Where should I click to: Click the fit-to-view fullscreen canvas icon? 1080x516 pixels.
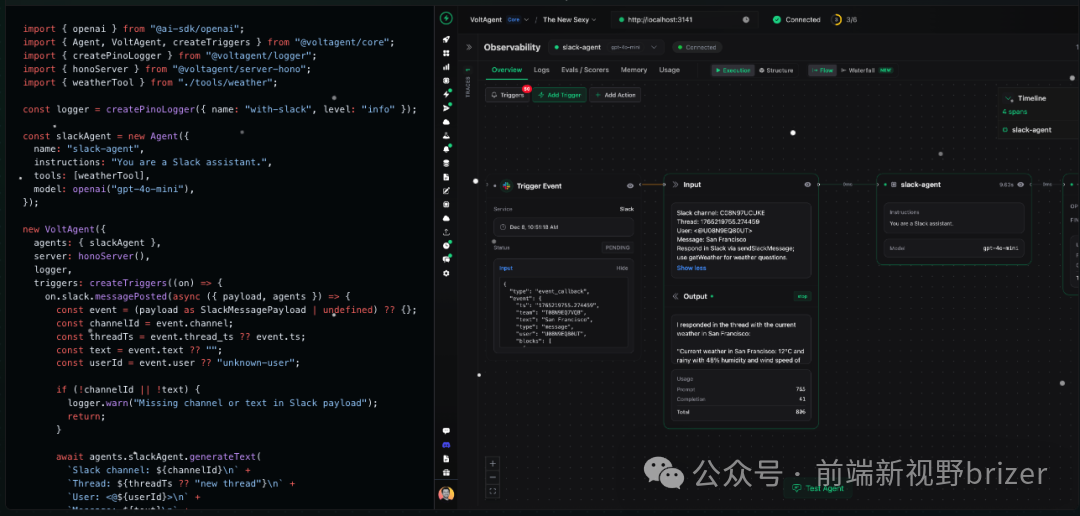click(492, 491)
